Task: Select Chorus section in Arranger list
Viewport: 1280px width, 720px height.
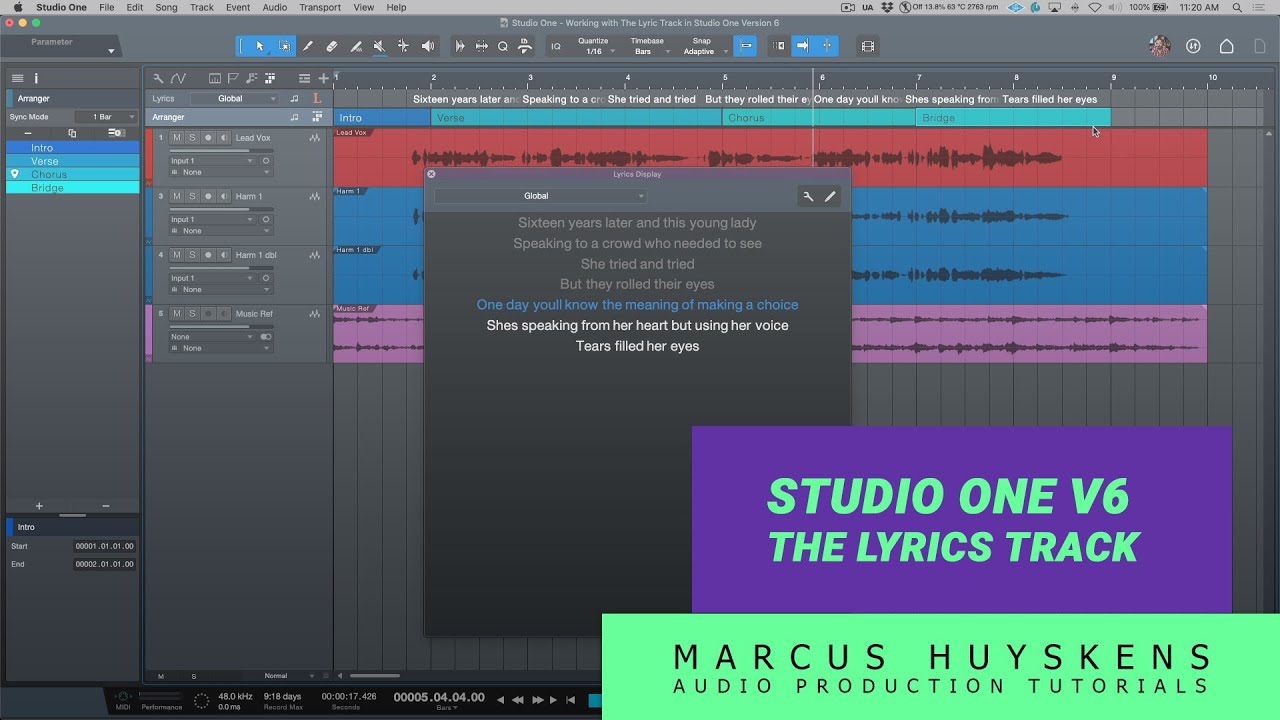Action: (73, 174)
